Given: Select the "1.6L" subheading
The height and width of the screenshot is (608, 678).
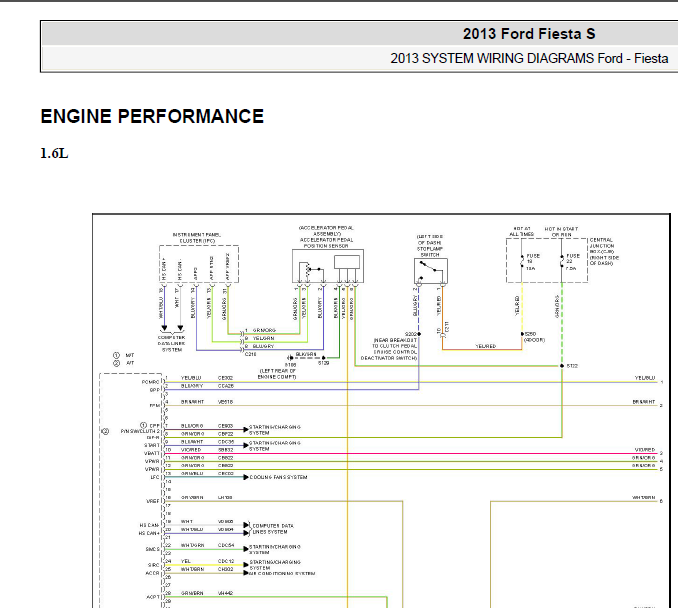Looking at the screenshot, I should 54,153.
